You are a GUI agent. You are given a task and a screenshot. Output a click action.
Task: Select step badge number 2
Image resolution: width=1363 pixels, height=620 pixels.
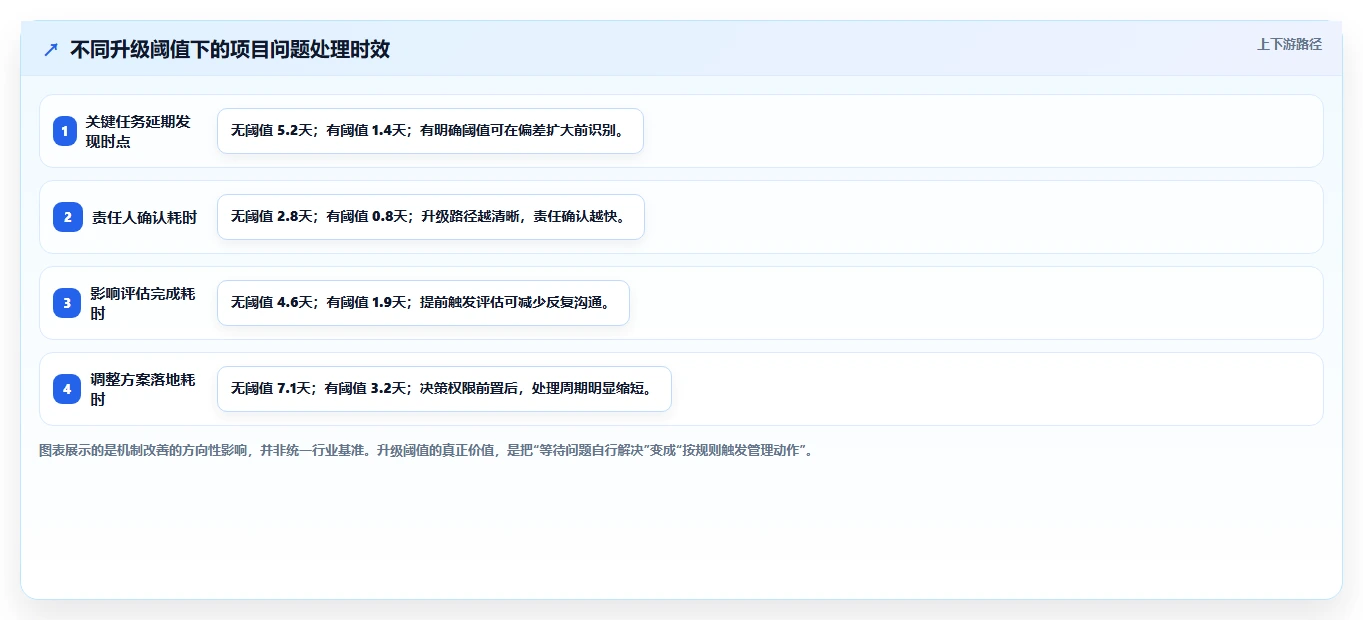pyautogui.click(x=68, y=217)
